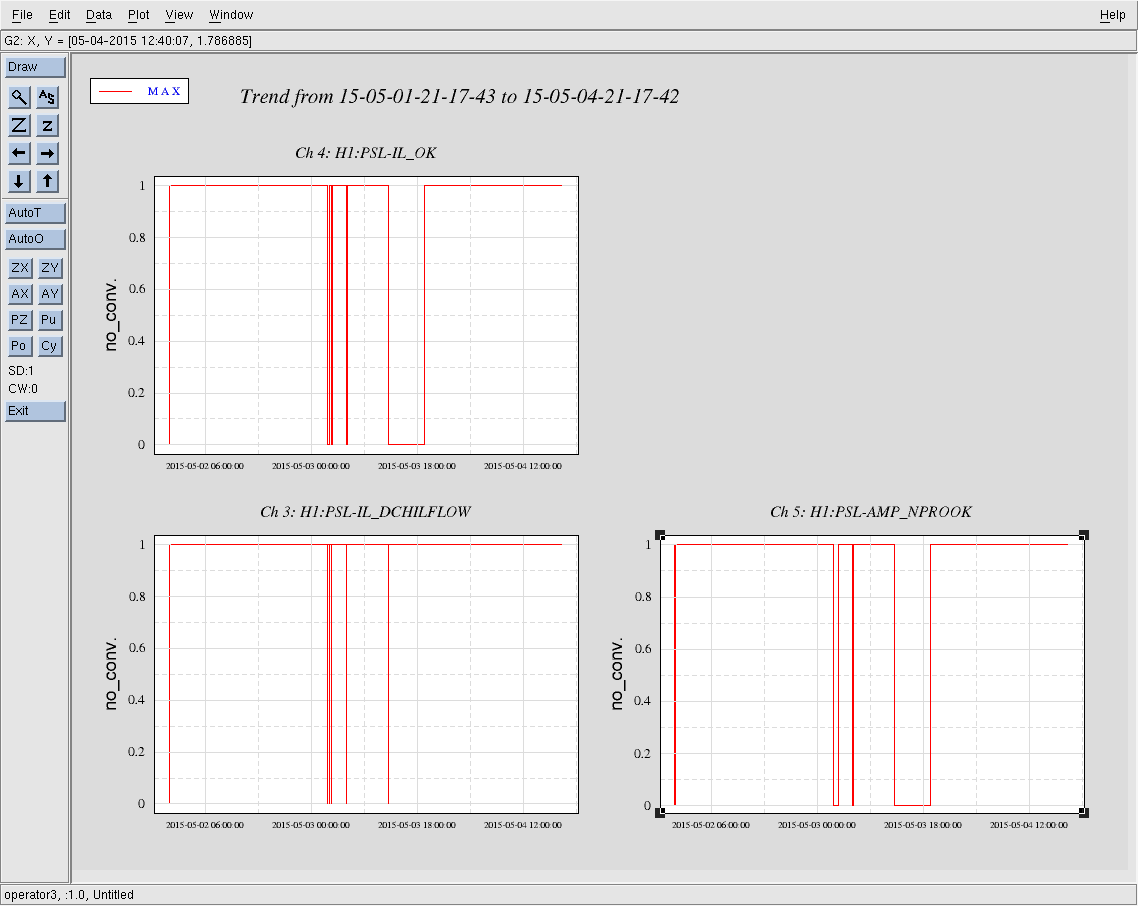This screenshot has height=906, width=1138.
Task: Click the G2 X, Y coordinate readout
Action: [x=128, y=41]
